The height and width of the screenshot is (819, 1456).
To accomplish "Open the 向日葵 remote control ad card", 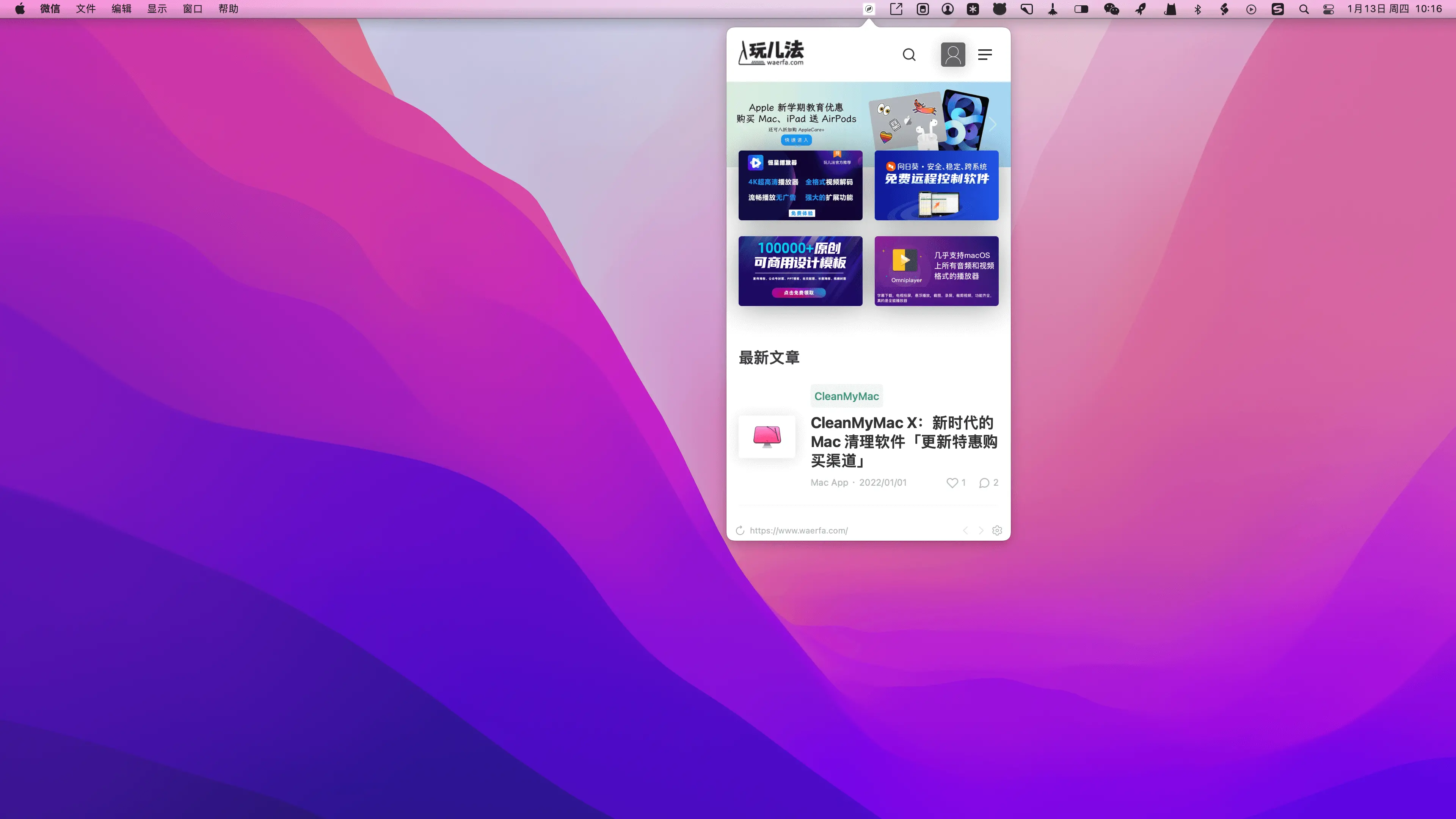I will [x=937, y=185].
